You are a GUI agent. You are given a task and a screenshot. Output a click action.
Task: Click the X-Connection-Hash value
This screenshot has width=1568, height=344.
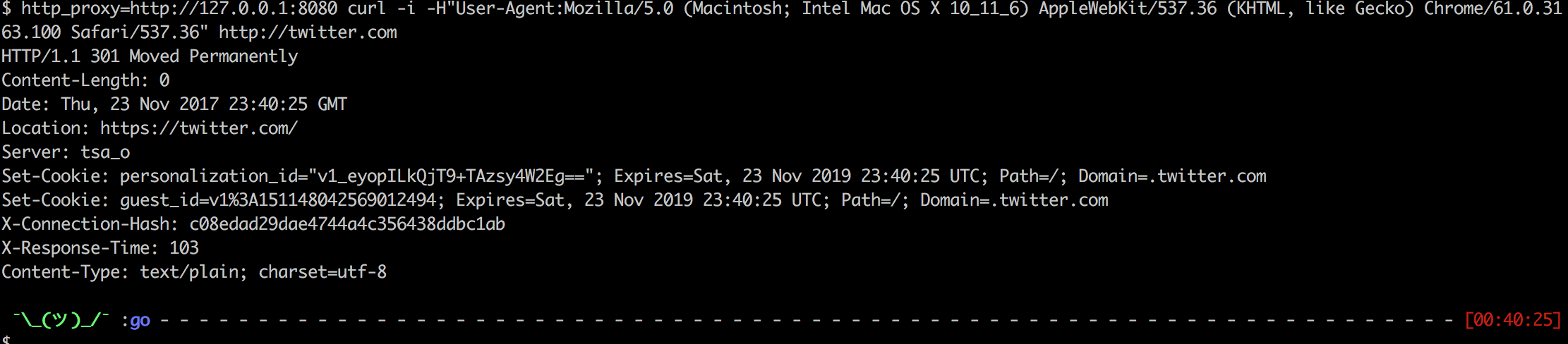pos(347,224)
